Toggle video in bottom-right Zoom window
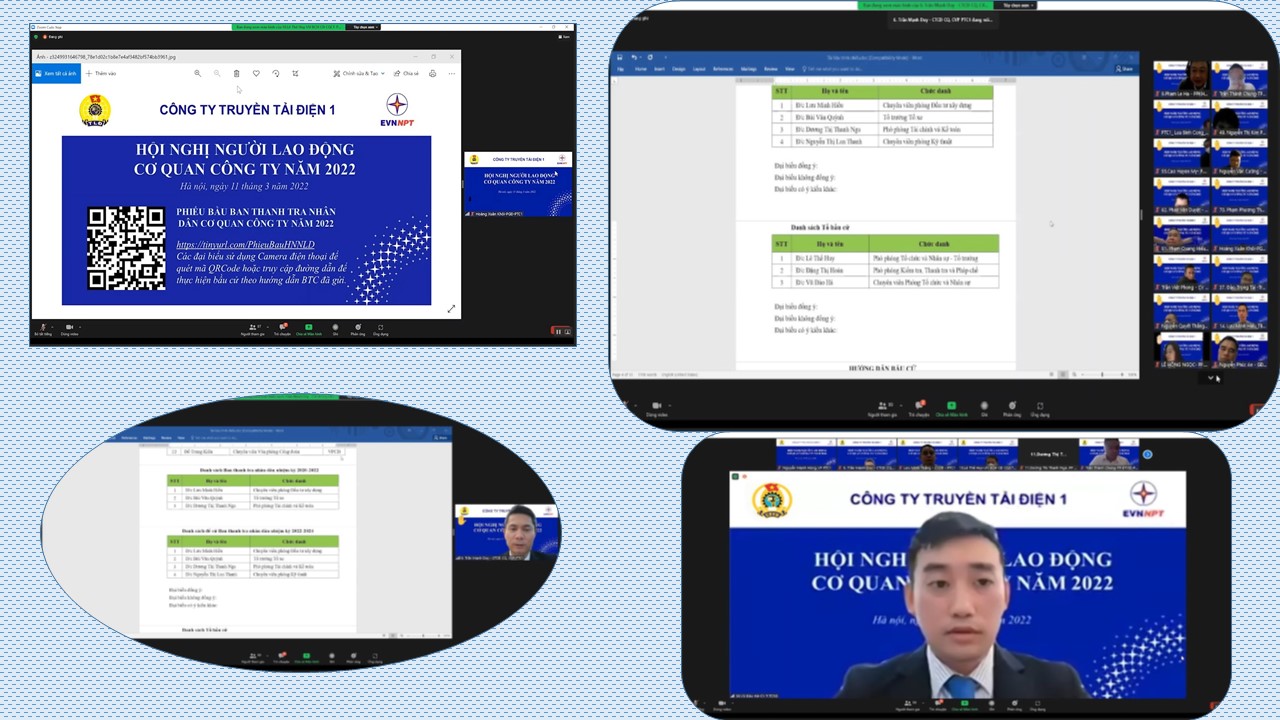 click(x=722, y=705)
